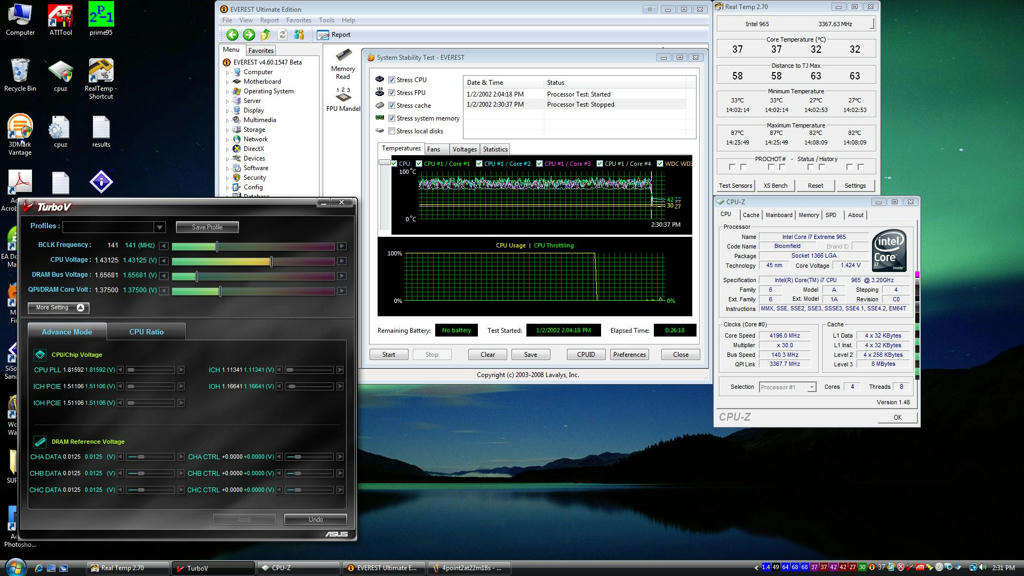Switch to the CPU Ratio tab in TurboV
Screen dimensions: 1024x576
[146, 332]
